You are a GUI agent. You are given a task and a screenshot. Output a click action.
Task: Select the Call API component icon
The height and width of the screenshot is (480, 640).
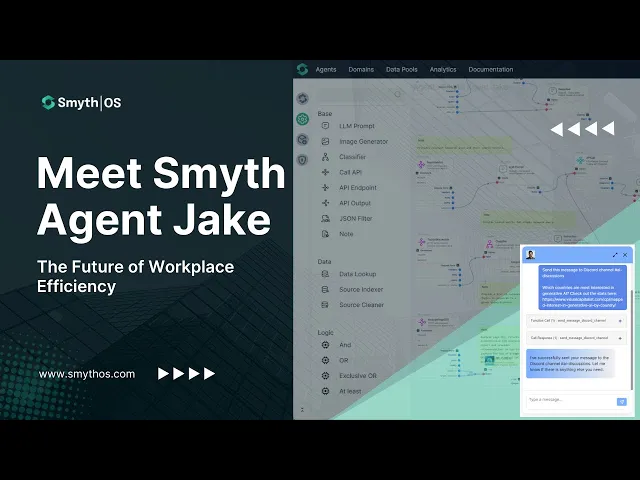click(x=325, y=172)
